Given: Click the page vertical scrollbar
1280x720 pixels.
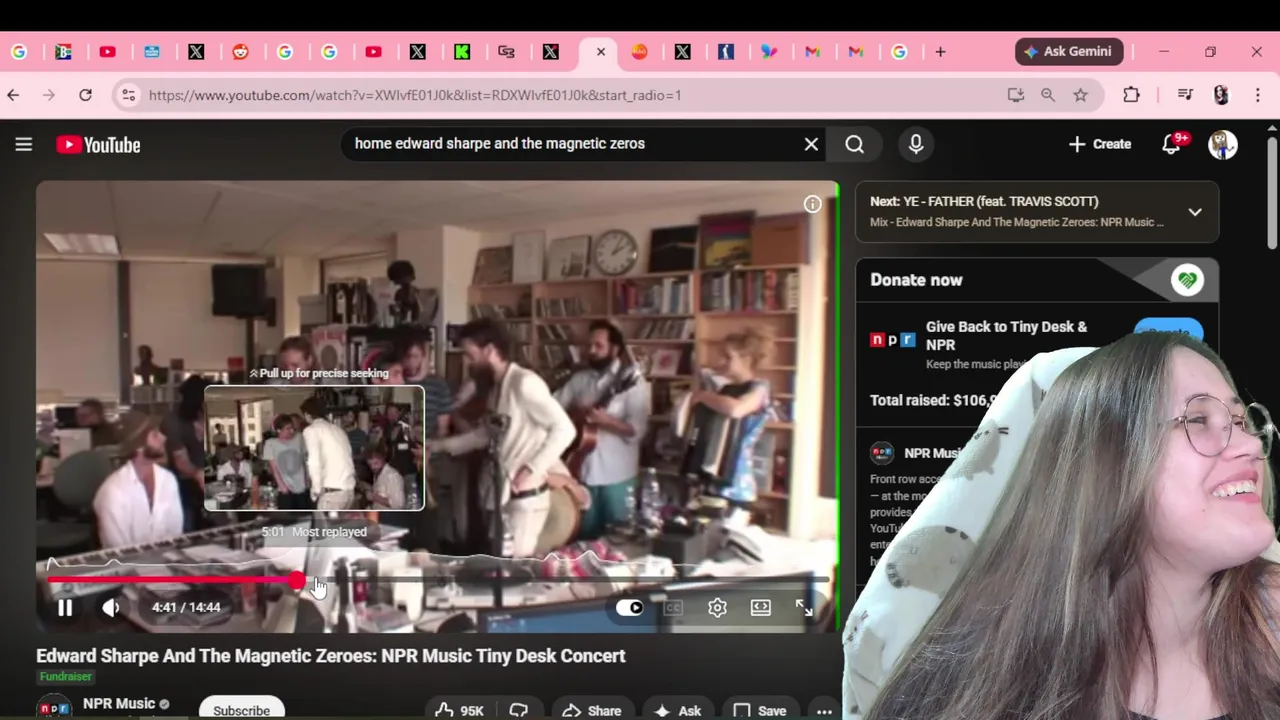Looking at the screenshot, I should pyautogui.click(x=1272, y=192).
